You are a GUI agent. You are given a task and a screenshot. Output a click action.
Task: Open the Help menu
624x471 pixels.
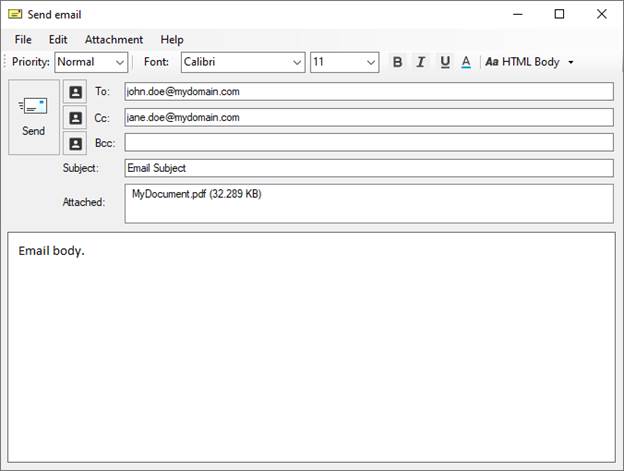point(172,39)
